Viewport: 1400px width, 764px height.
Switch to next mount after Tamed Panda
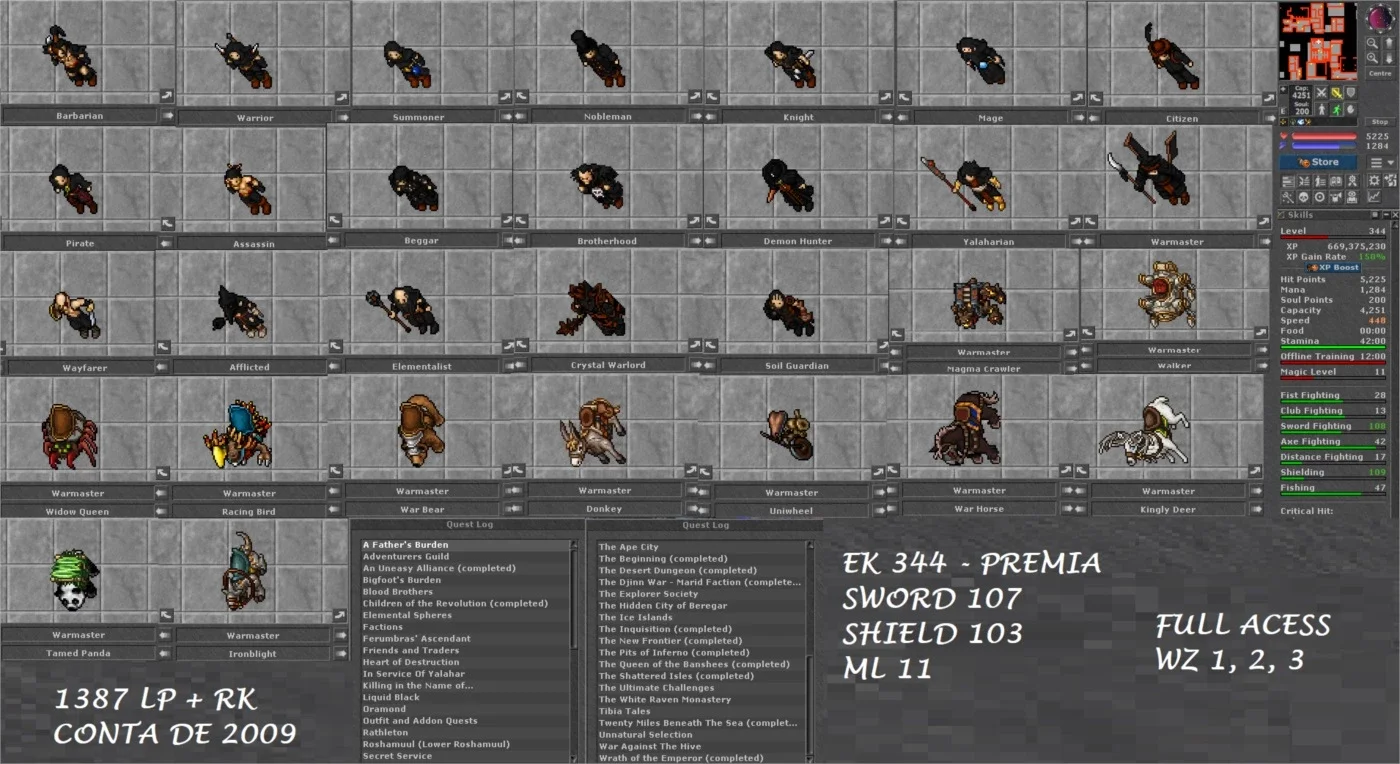click(x=164, y=653)
